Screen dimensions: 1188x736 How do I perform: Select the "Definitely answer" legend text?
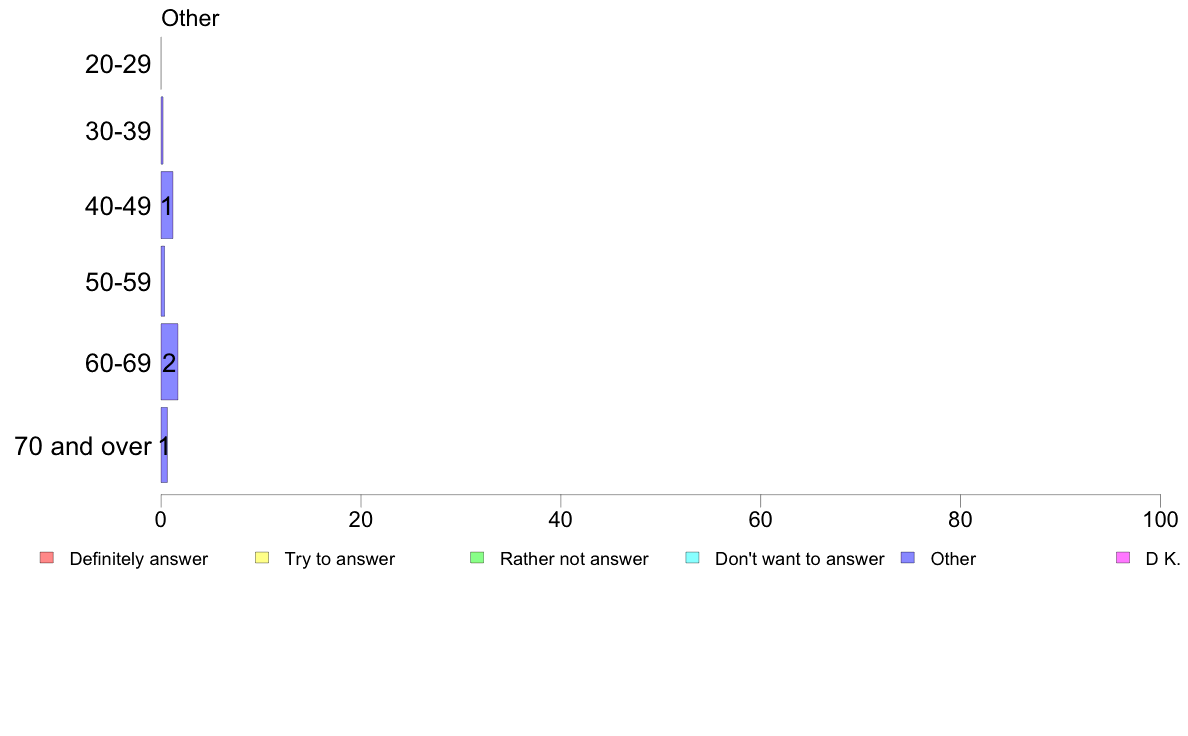[138, 559]
